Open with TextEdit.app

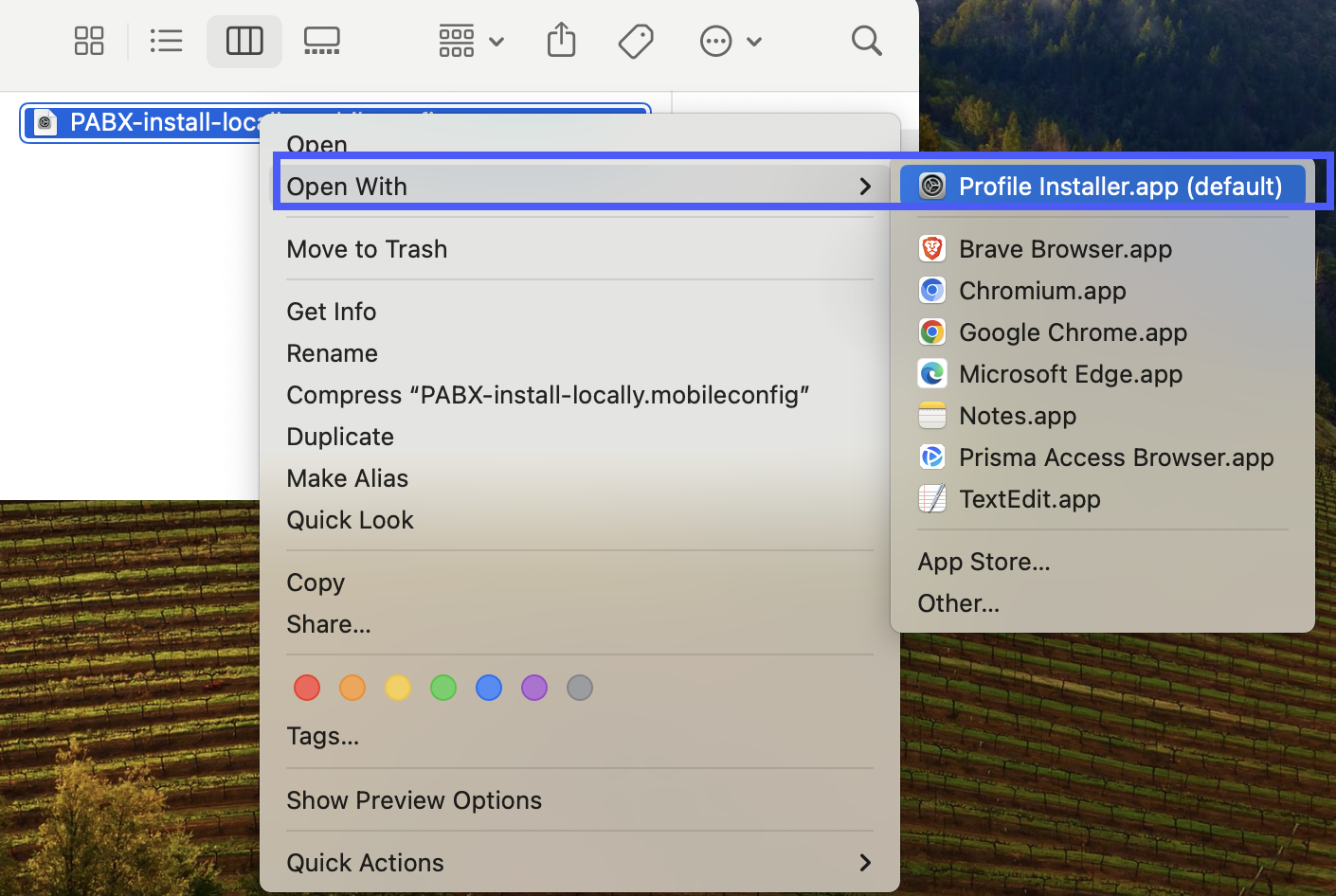pyautogui.click(x=1103, y=499)
